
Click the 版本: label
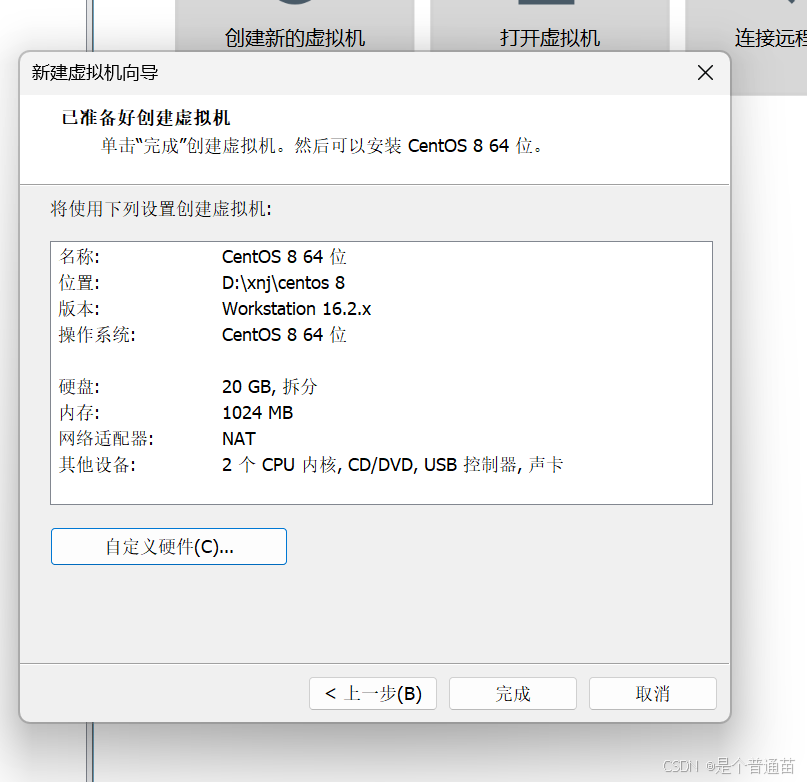79,309
